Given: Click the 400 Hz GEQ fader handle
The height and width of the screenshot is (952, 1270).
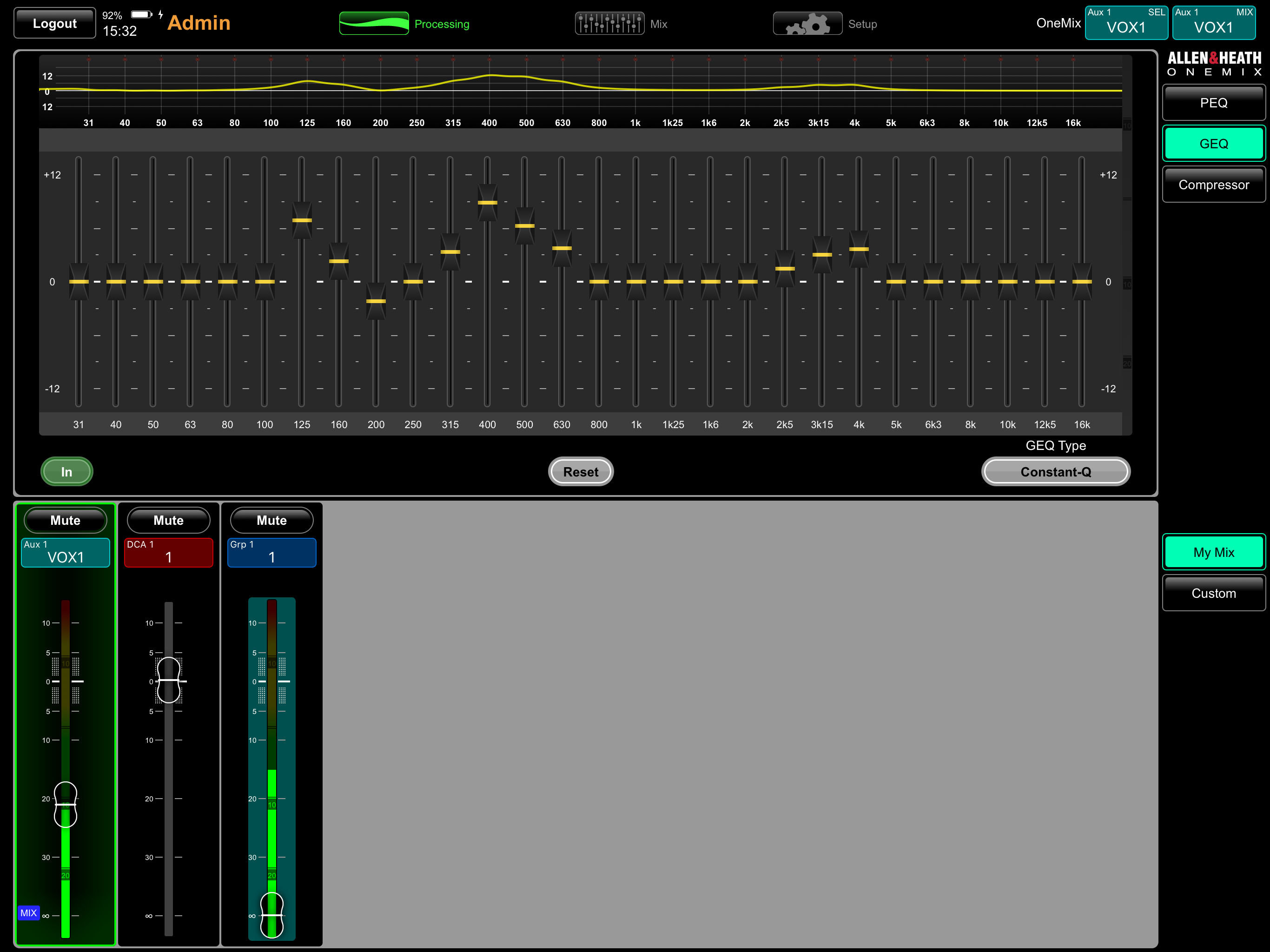Looking at the screenshot, I should pyautogui.click(x=487, y=203).
